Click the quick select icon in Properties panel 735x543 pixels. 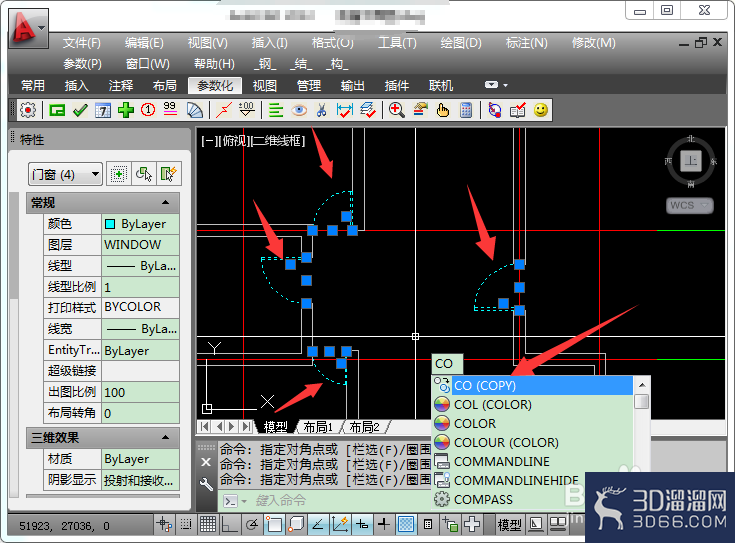tap(169, 174)
